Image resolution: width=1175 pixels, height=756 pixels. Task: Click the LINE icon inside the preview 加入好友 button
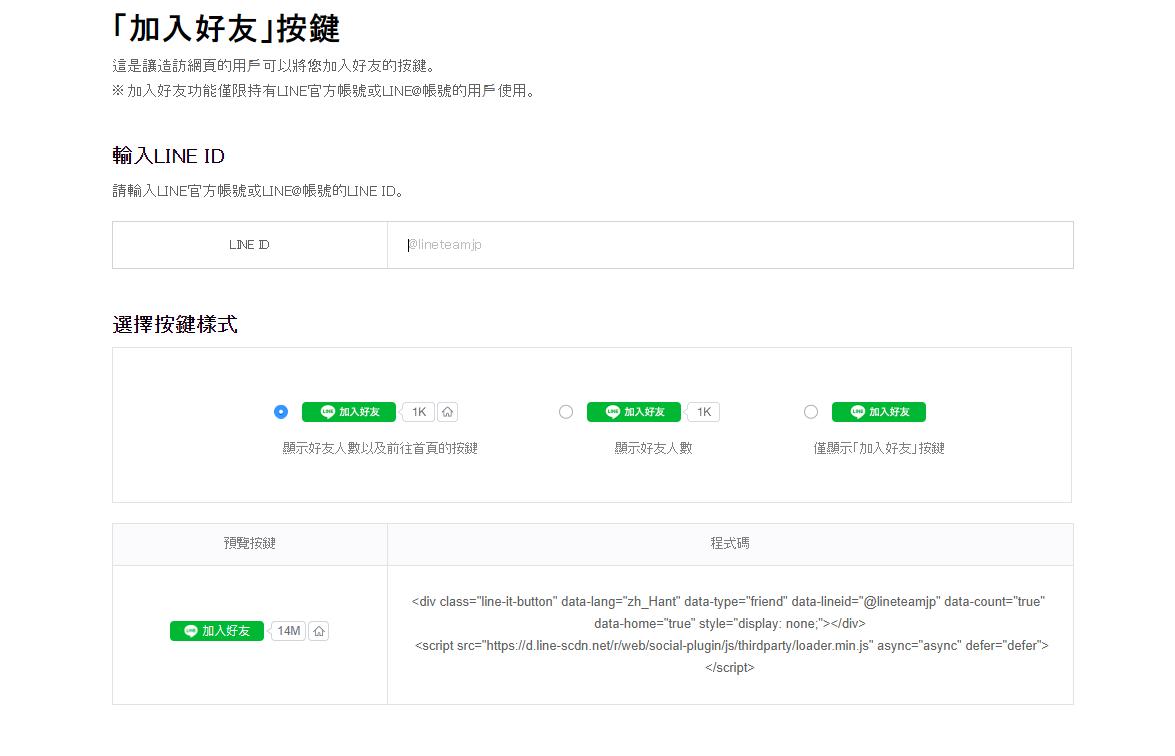(190, 631)
